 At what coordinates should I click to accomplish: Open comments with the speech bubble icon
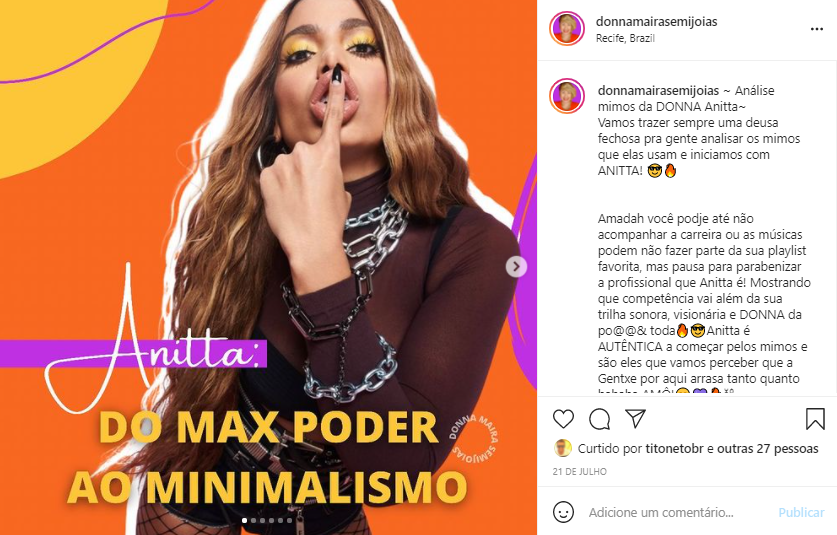point(599,419)
